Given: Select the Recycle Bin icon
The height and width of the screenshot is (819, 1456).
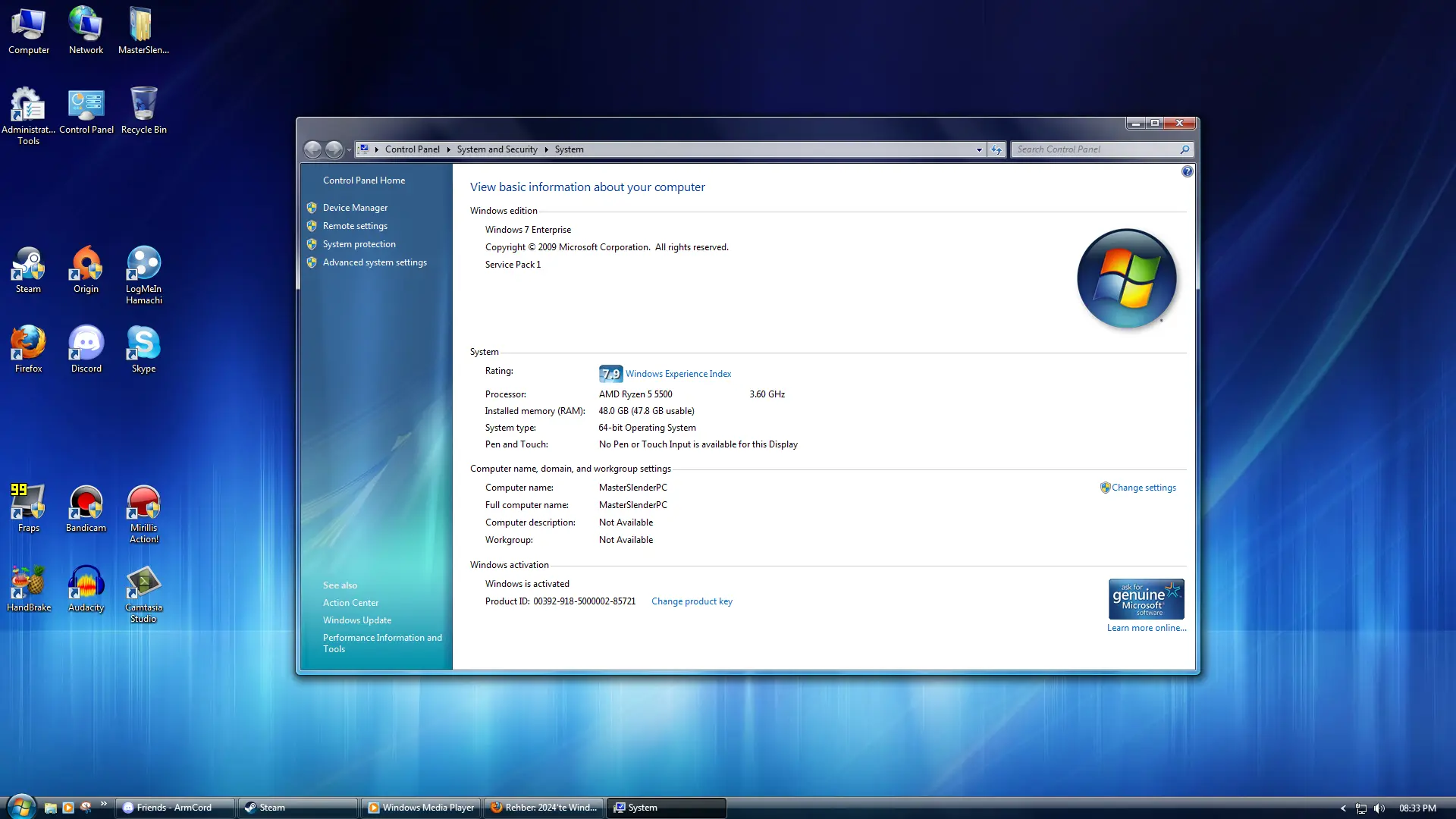Looking at the screenshot, I should [x=143, y=111].
